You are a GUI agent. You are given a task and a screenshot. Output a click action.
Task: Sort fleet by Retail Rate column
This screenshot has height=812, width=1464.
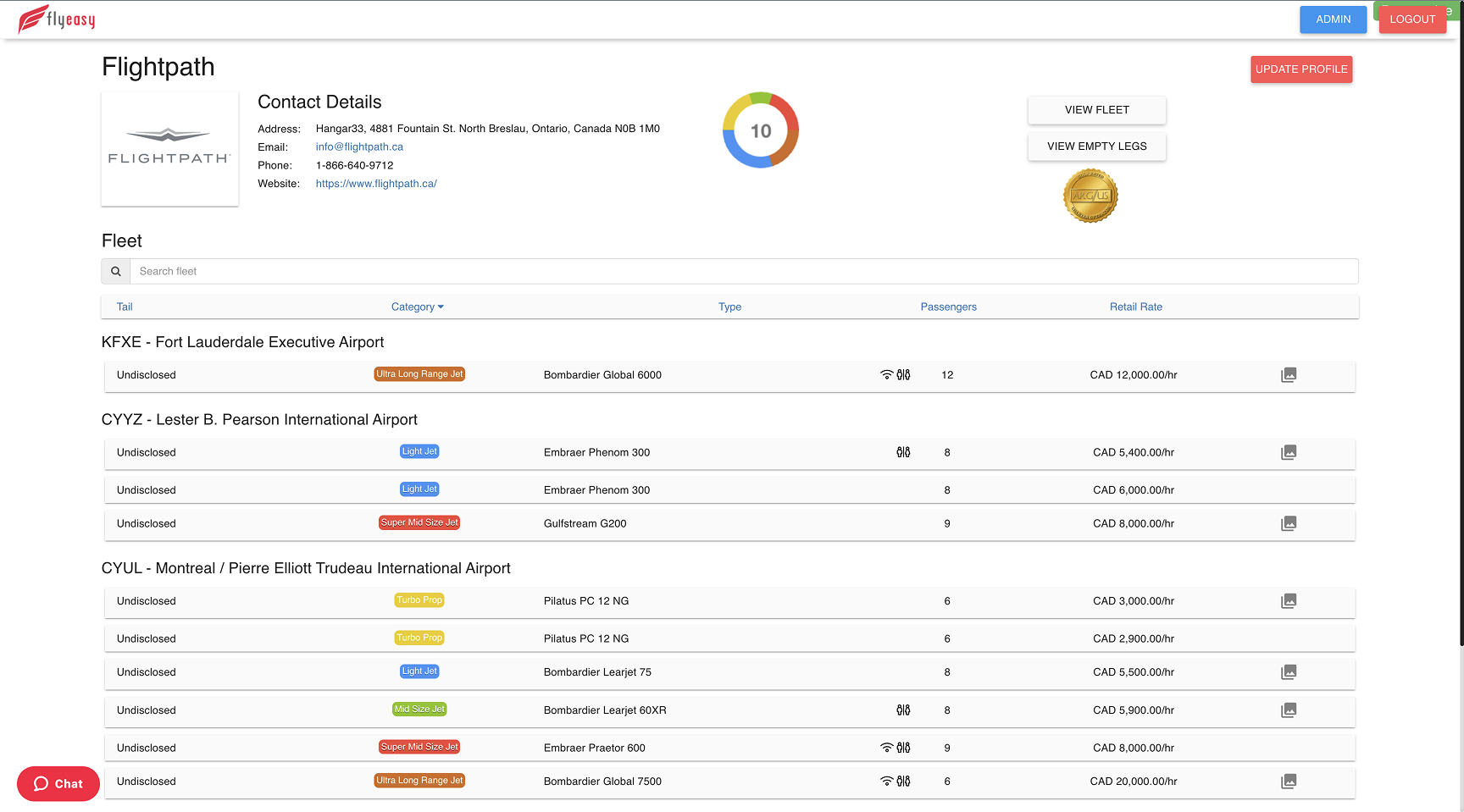[x=1135, y=307]
